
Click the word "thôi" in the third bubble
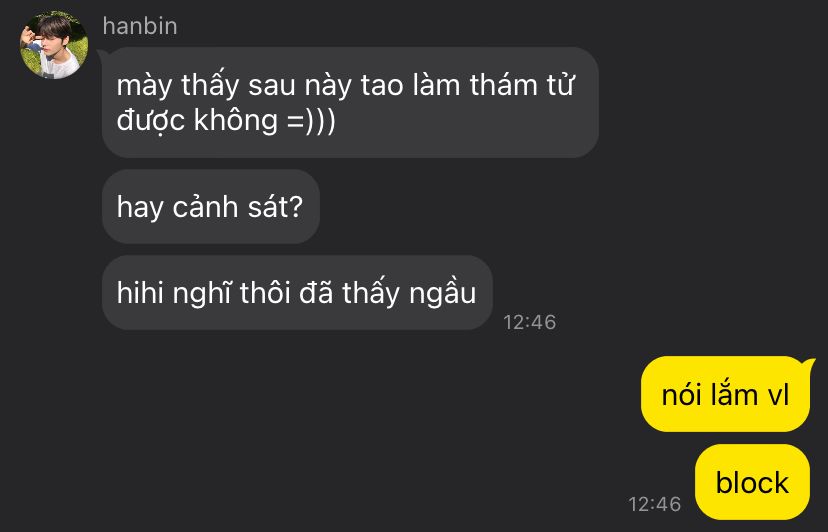[266, 293]
